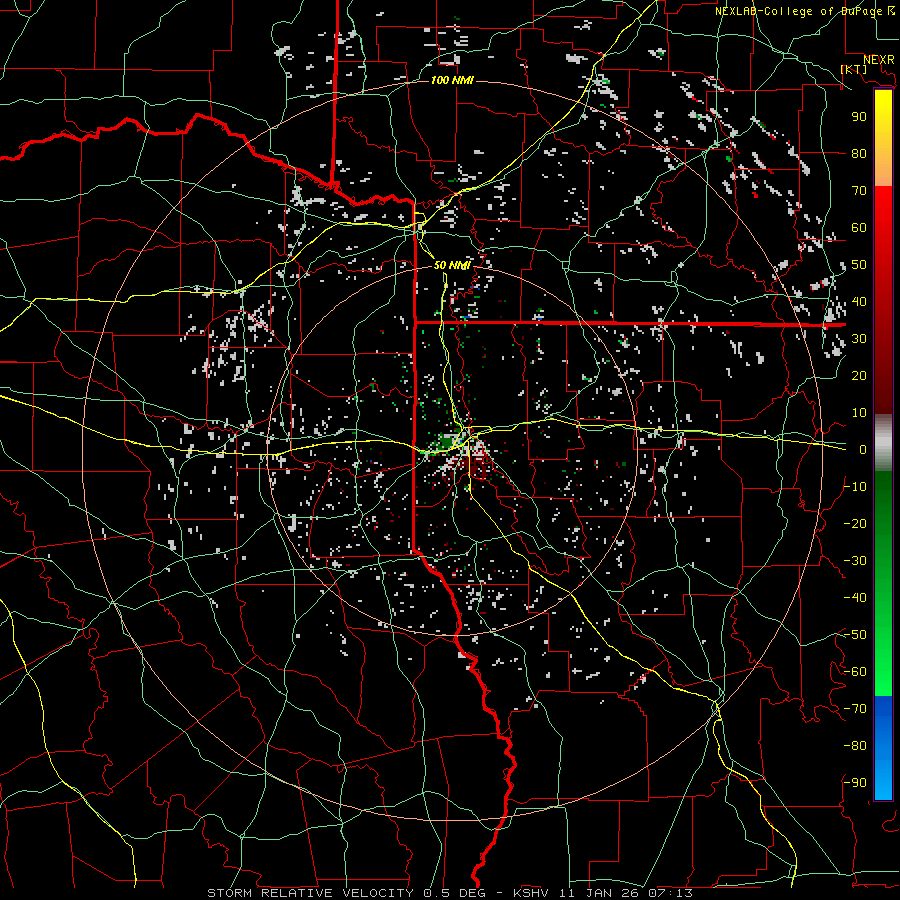Click the "NEXLAB-College of DuPage" credit text
This screenshot has width=900, height=900.
(x=799, y=11)
